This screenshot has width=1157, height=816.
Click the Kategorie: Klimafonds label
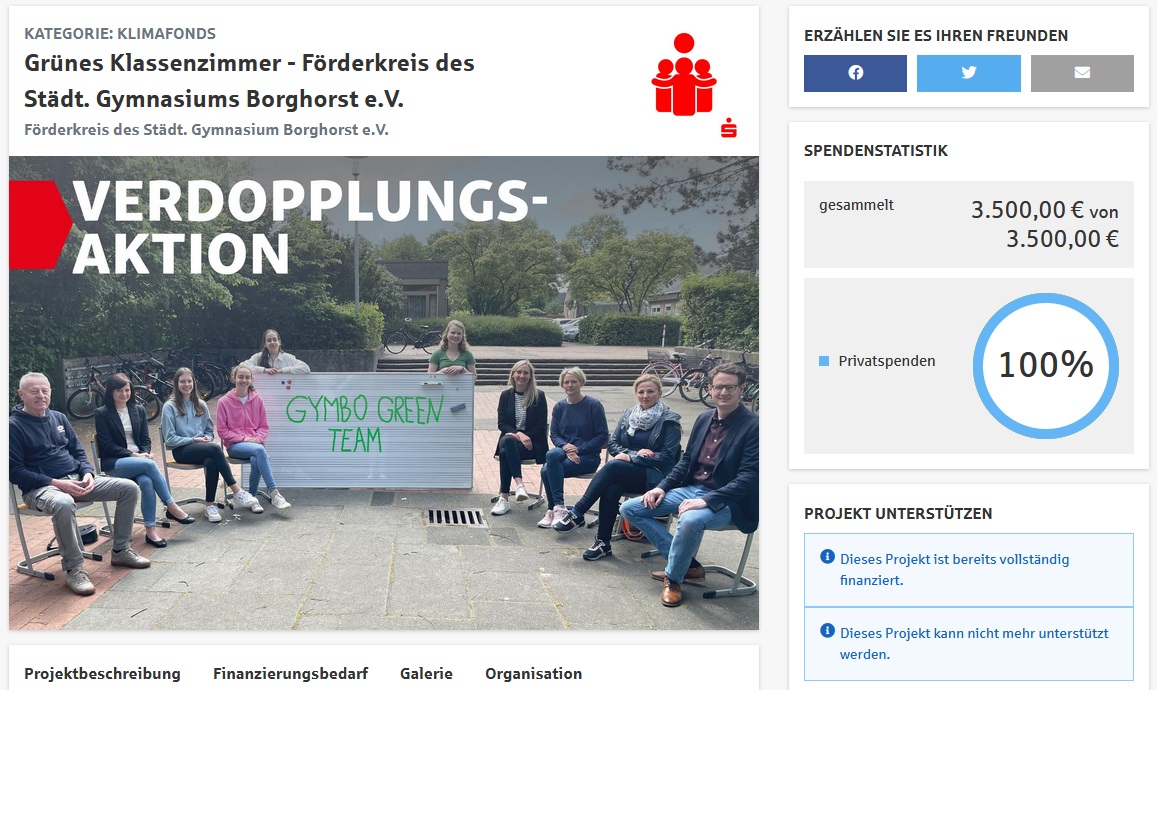(120, 34)
